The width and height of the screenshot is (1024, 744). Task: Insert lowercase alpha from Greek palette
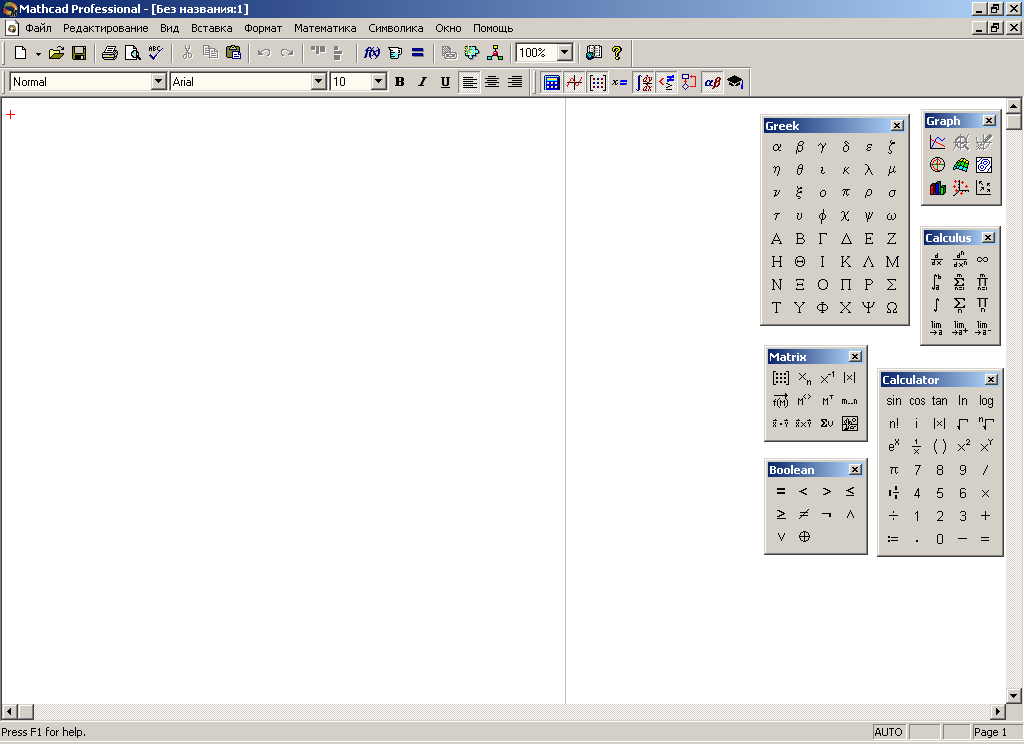point(776,147)
